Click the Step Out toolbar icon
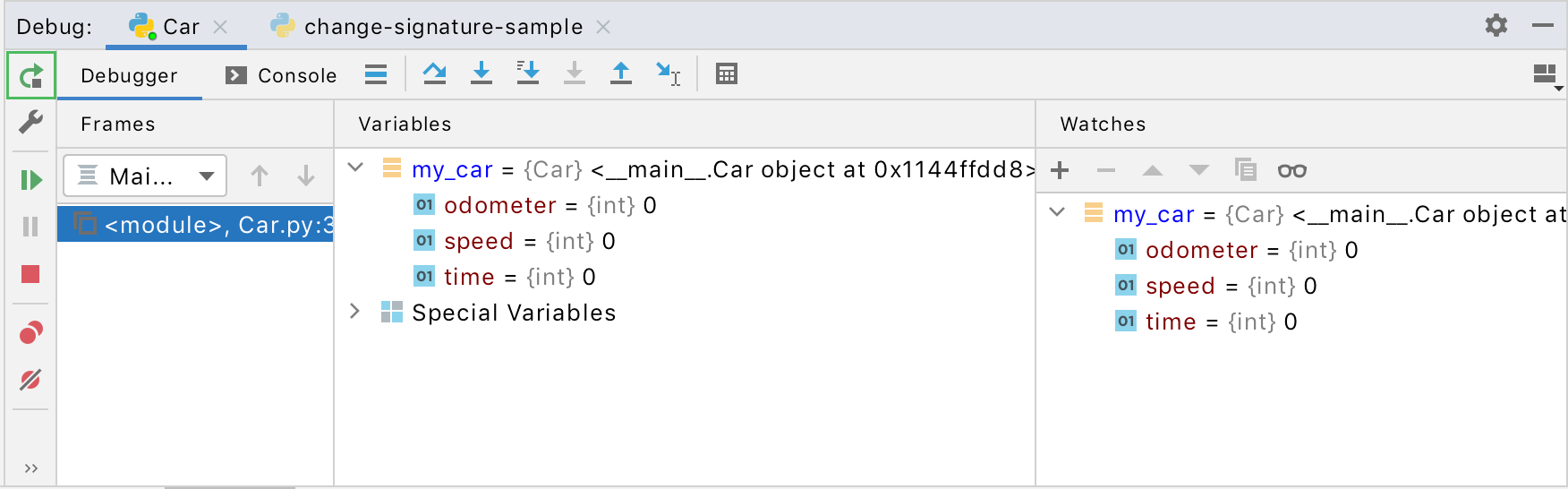 pyautogui.click(x=621, y=74)
